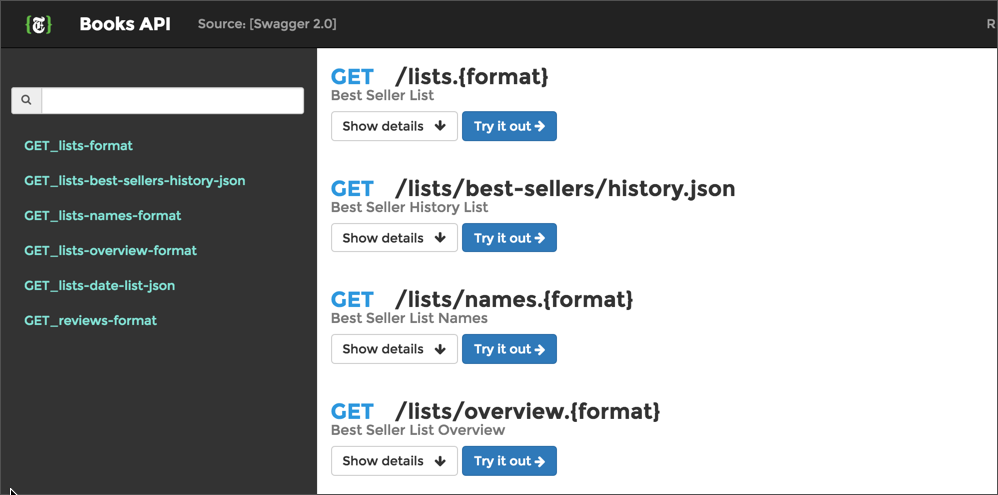Try it out for Best Seller History List

point(509,238)
